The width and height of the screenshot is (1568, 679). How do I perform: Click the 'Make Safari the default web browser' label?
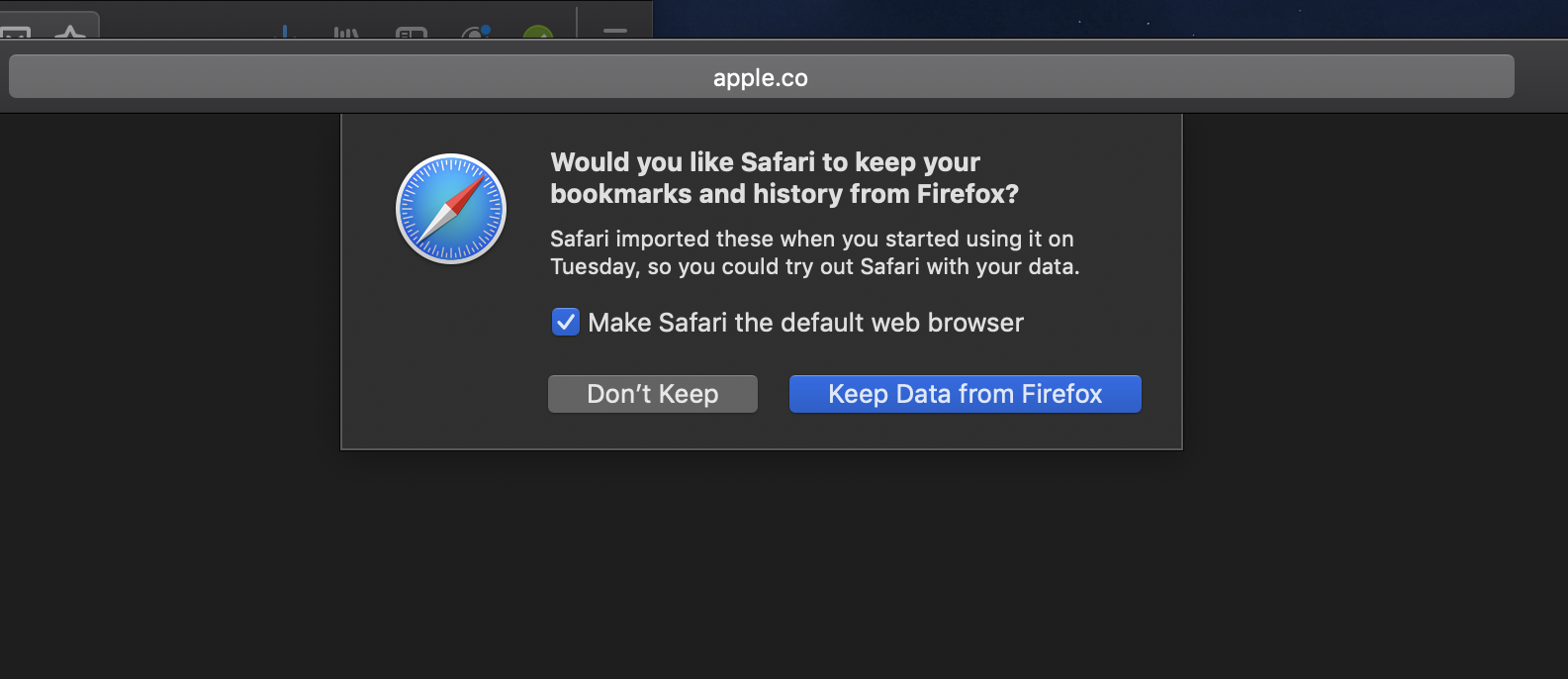[x=805, y=323]
